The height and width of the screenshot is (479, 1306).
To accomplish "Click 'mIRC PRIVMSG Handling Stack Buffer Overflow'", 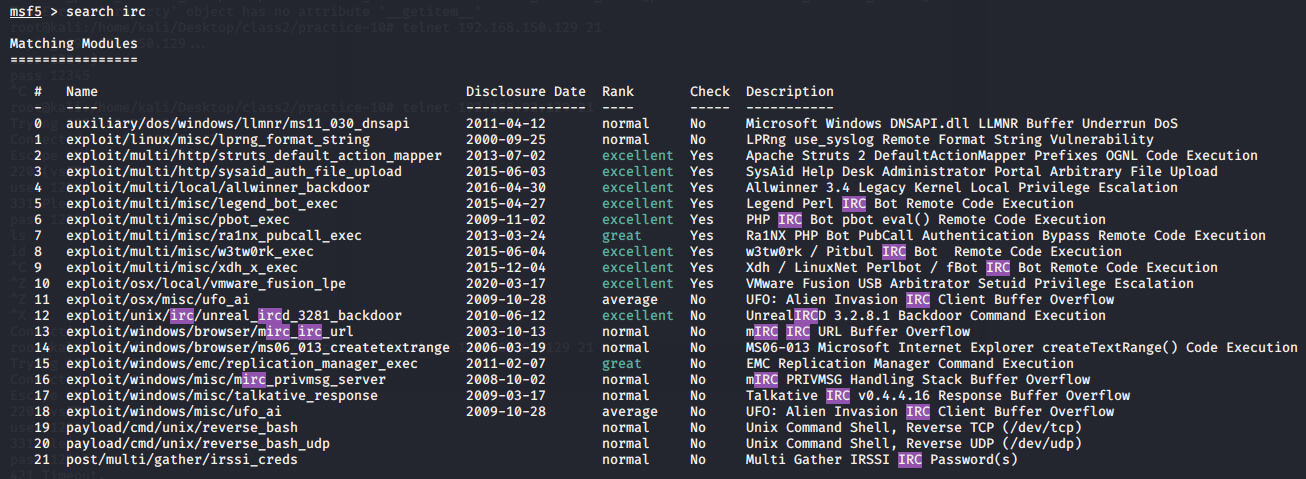I will (x=918, y=380).
